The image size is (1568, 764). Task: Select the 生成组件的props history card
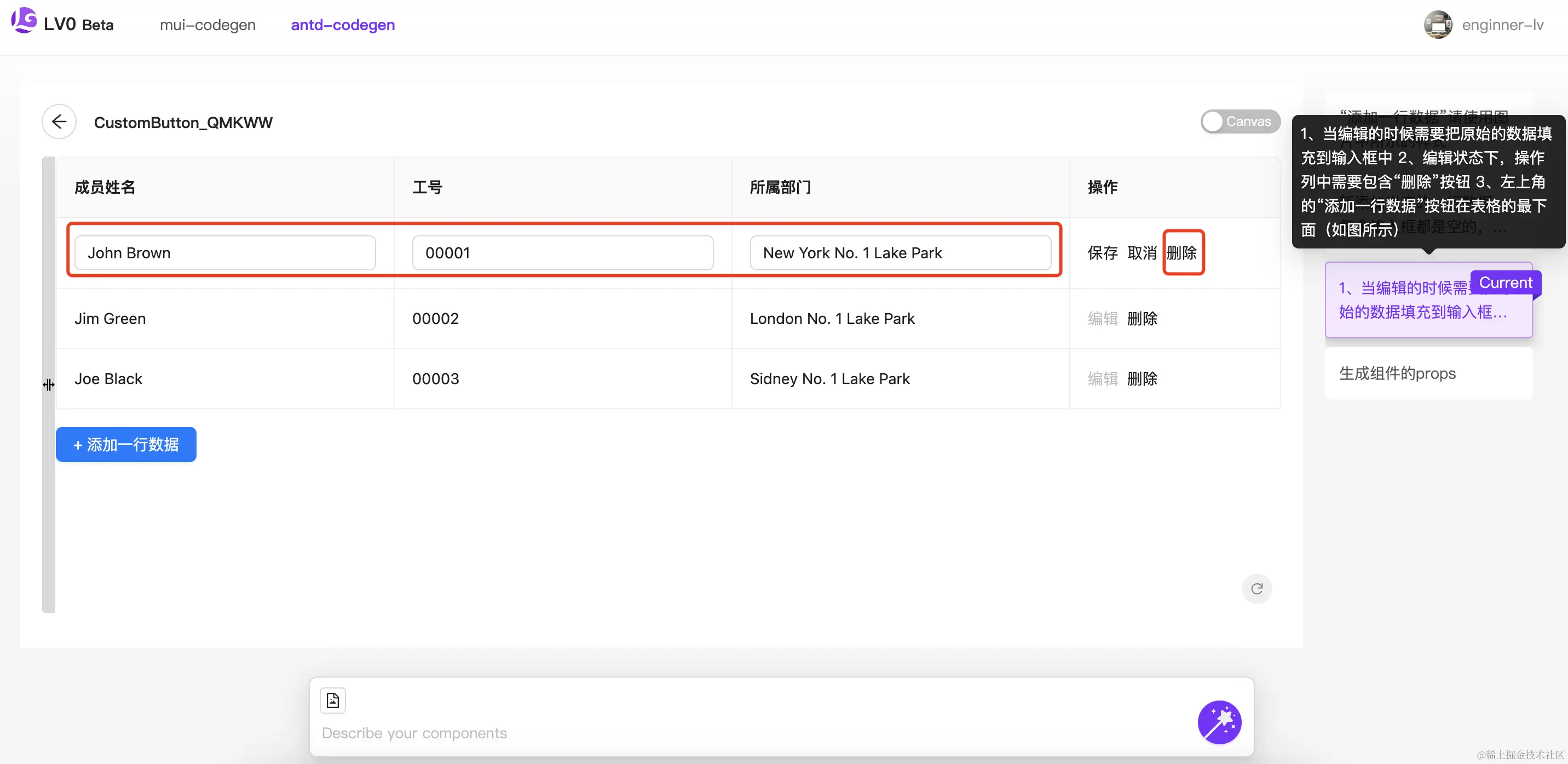(x=1428, y=373)
